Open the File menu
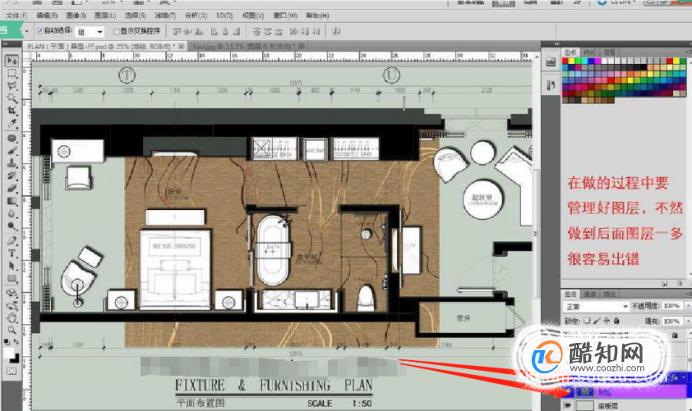The height and width of the screenshot is (411, 692). click(17, 15)
